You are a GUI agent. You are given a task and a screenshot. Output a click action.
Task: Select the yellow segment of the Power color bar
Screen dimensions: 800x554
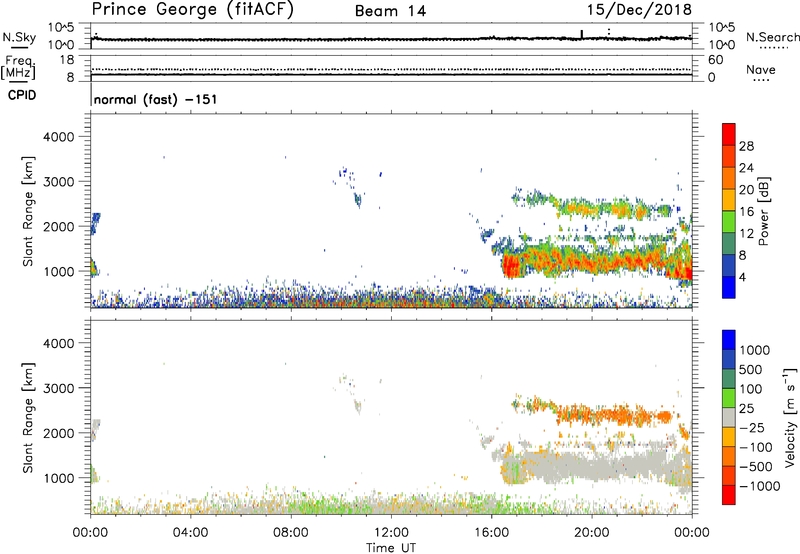point(729,200)
